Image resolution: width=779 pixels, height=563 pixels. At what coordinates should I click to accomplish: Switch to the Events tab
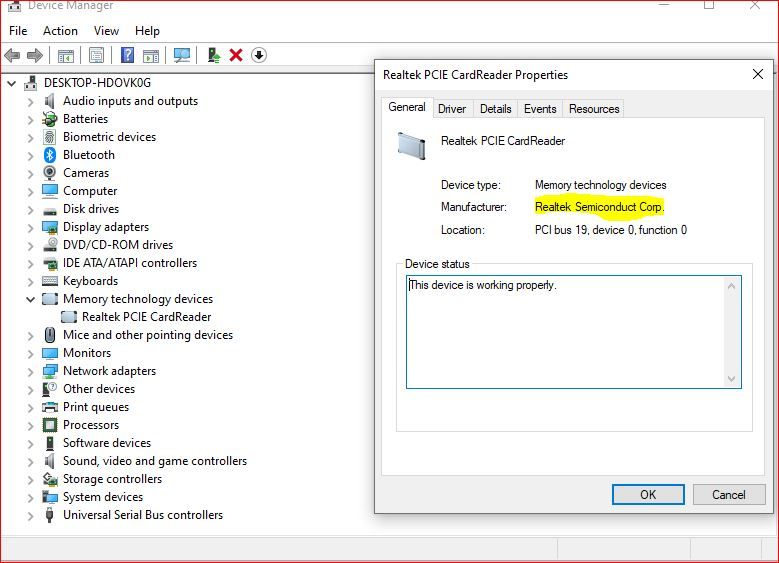point(540,109)
